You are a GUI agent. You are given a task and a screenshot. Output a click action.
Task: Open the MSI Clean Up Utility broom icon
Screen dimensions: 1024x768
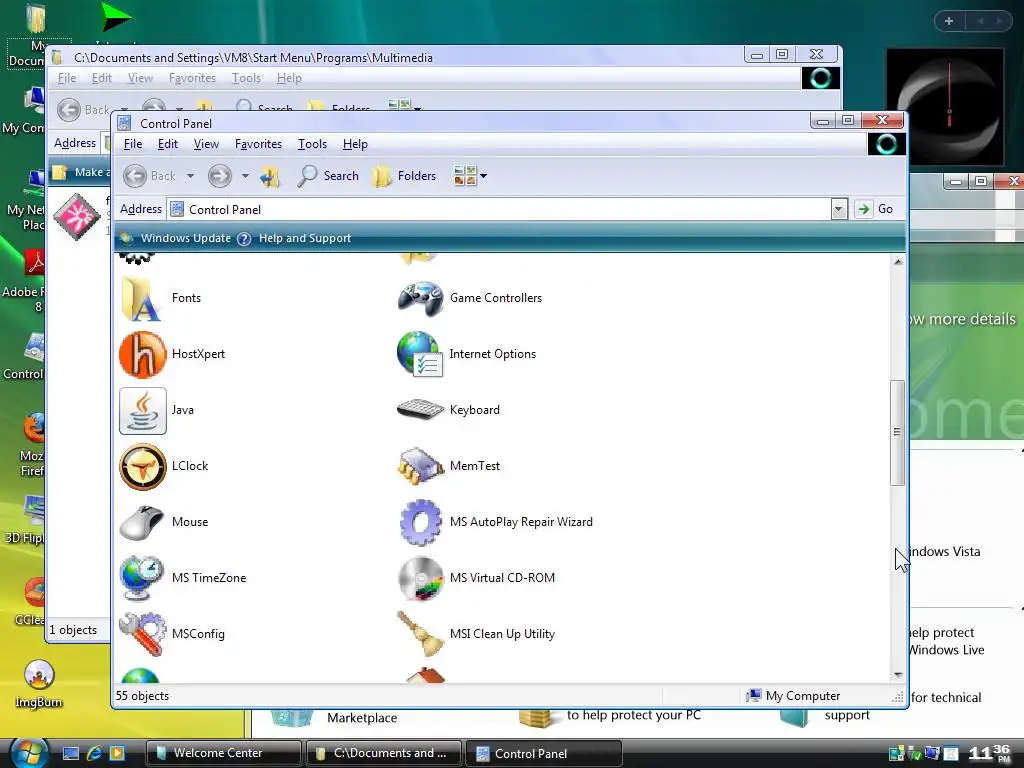(421, 634)
